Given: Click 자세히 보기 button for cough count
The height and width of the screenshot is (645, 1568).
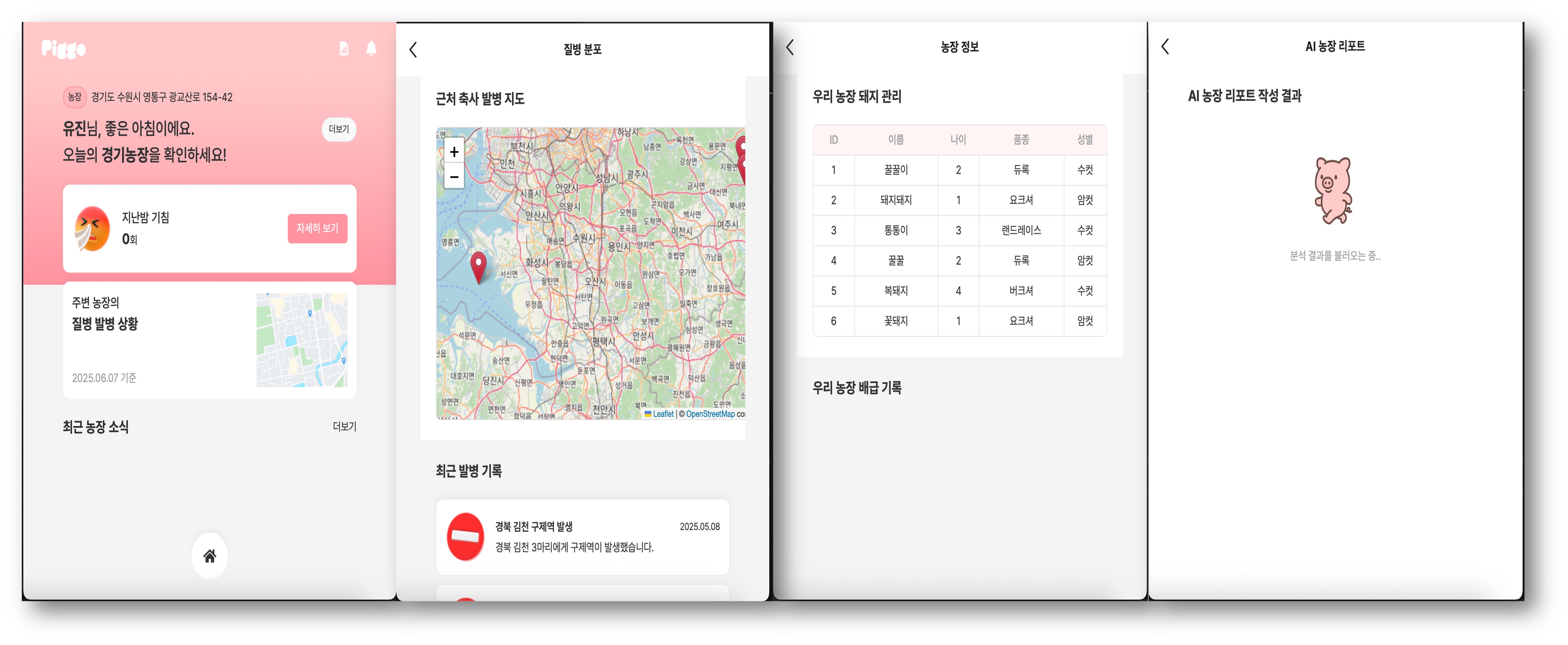Looking at the screenshot, I should click(318, 228).
